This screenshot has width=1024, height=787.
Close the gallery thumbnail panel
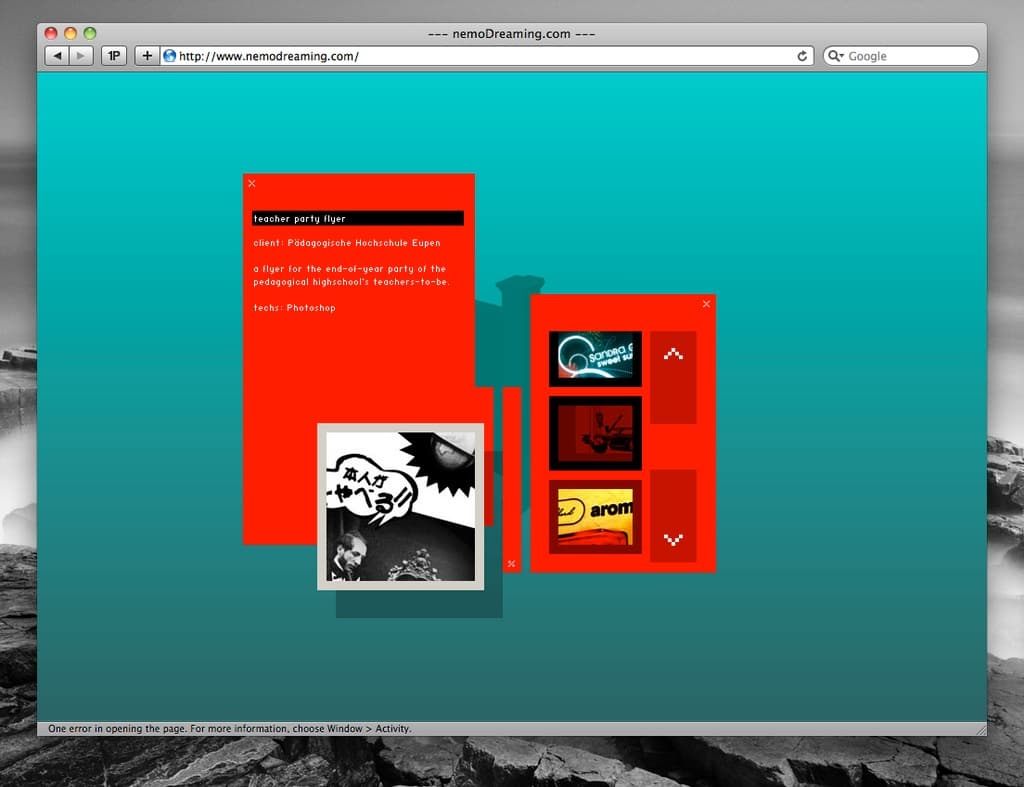(x=706, y=303)
